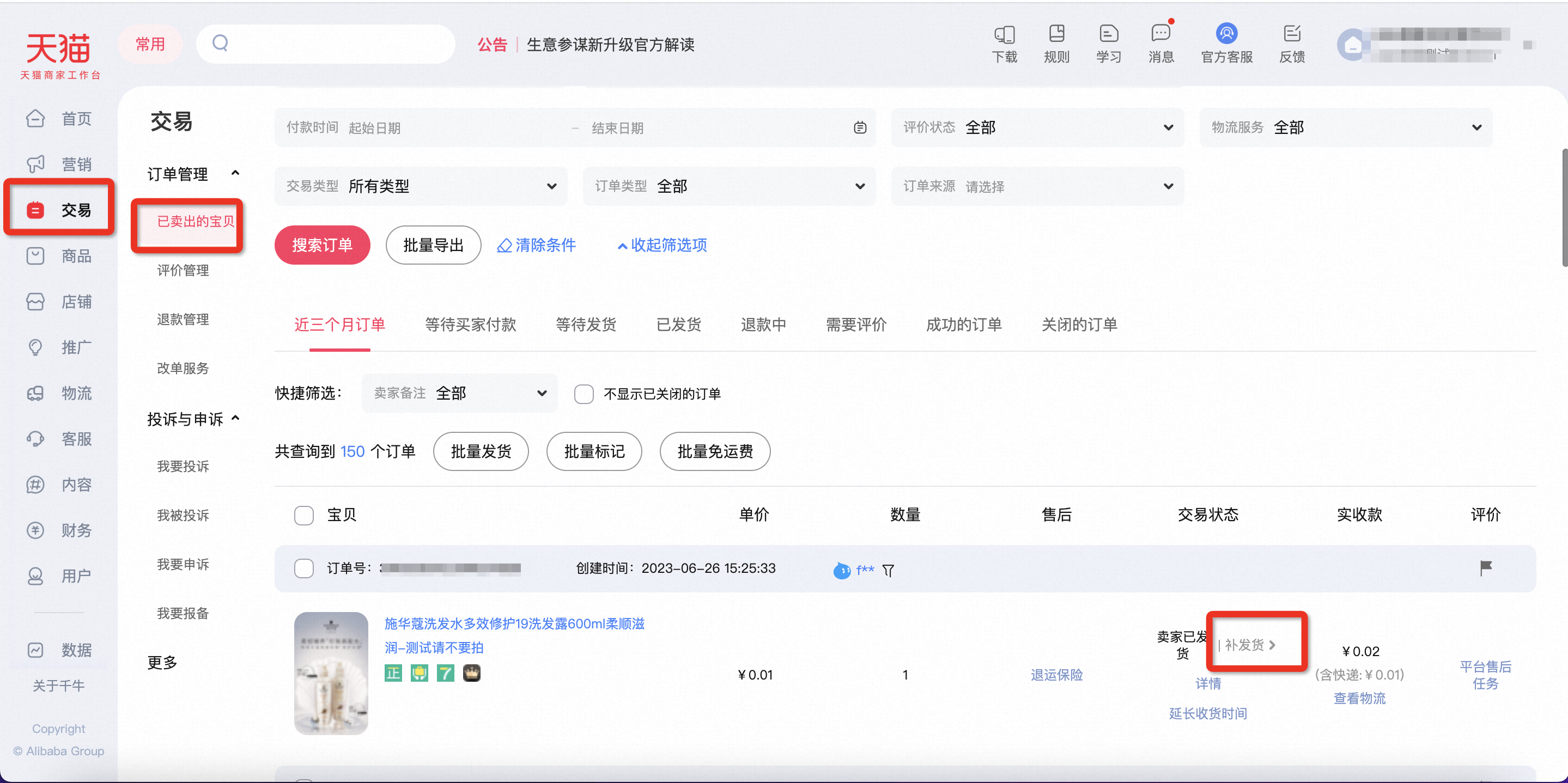Image resolution: width=1568 pixels, height=783 pixels.
Task: Open 数据 data in sidebar
Action: pos(59,650)
